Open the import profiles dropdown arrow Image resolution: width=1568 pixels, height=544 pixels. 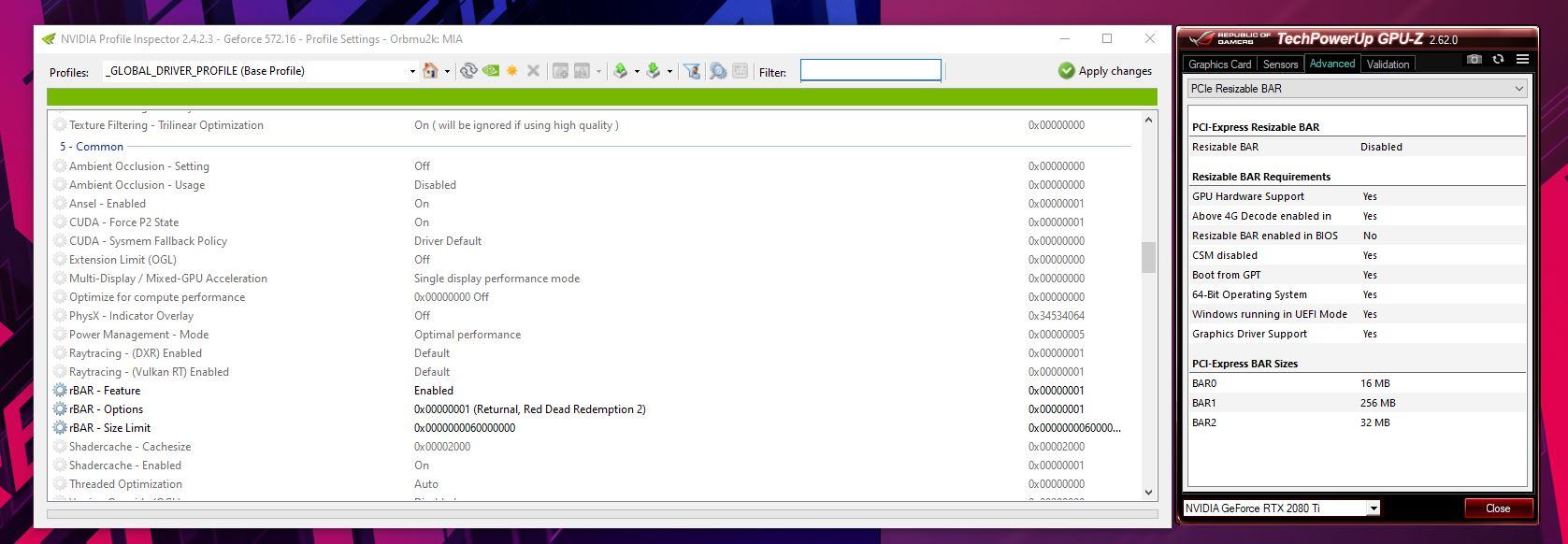(669, 71)
